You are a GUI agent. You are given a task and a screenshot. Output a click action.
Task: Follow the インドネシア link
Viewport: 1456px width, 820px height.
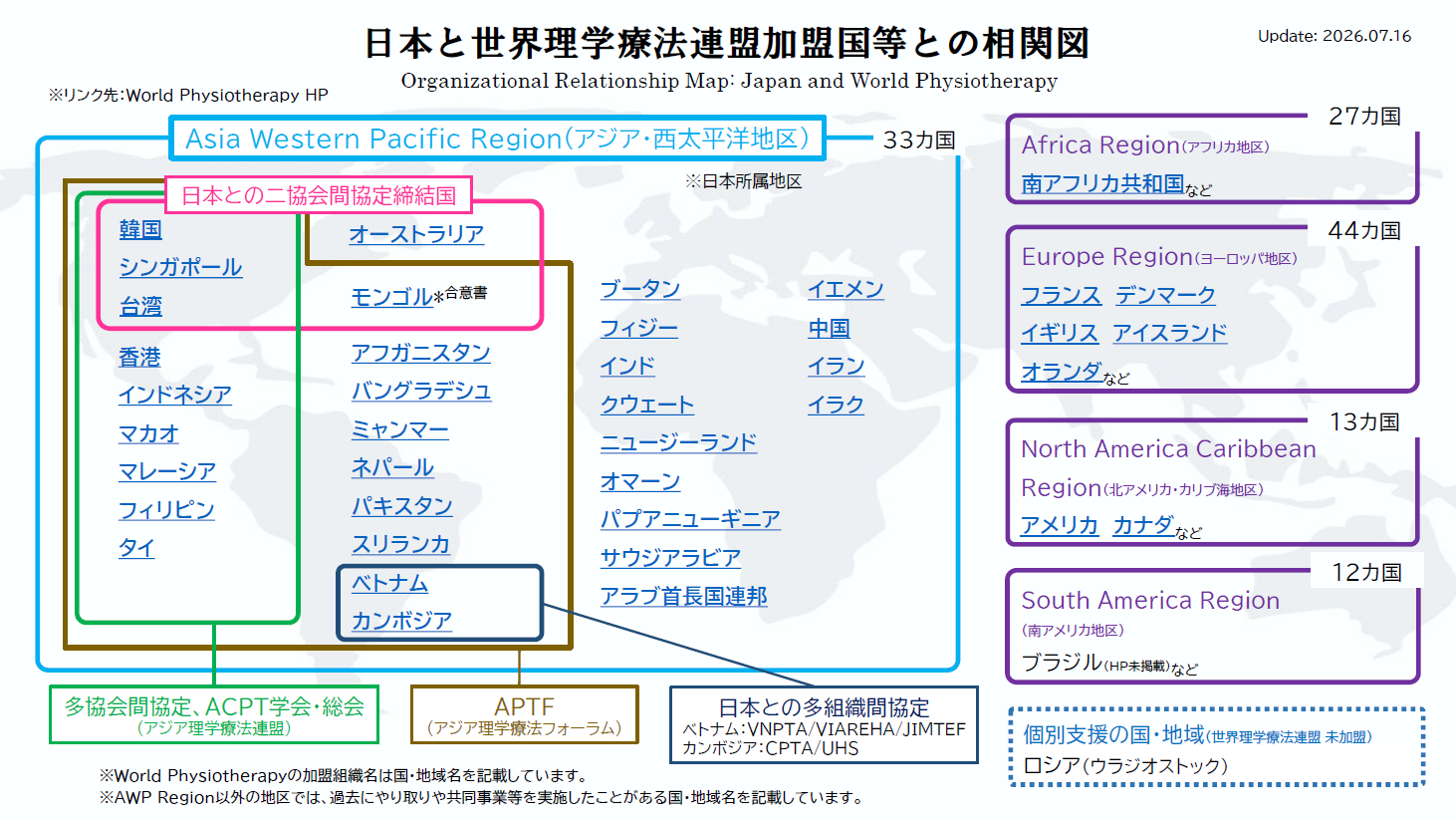tap(174, 395)
